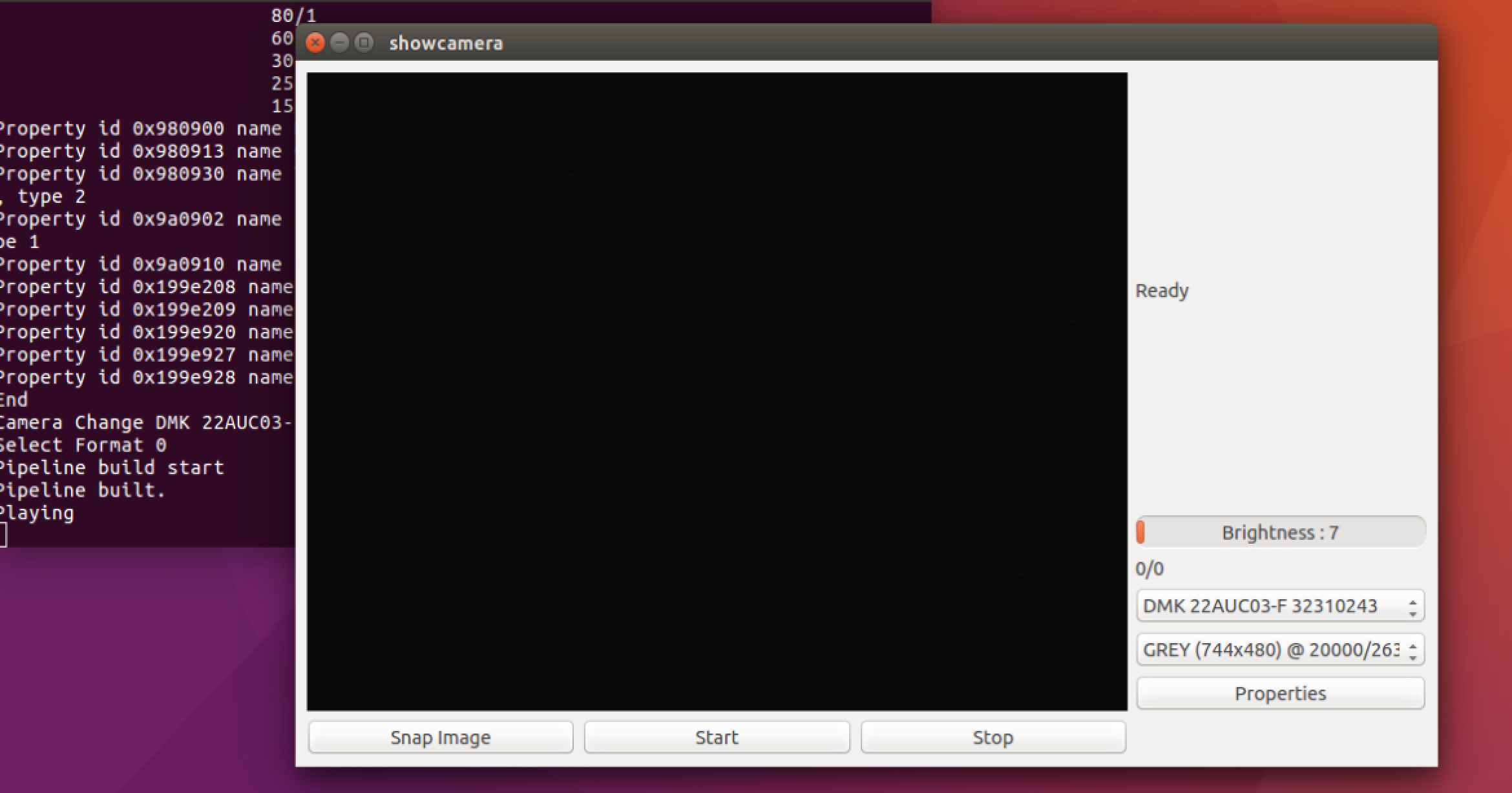The image size is (1512, 793).
Task: Close the showcamera window
Action: [x=315, y=43]
